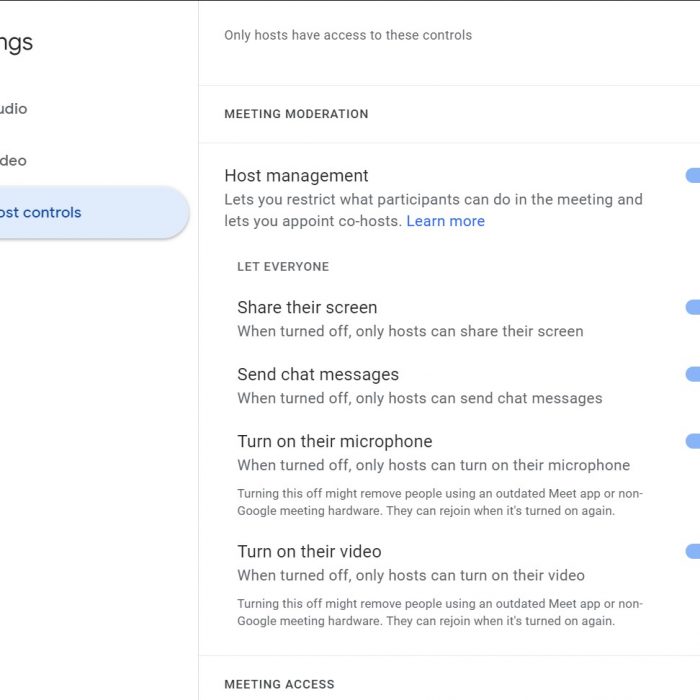The width and height of the screenshot is (700, 700).
Task: Click the Turn on their video label
Action: 309,551
